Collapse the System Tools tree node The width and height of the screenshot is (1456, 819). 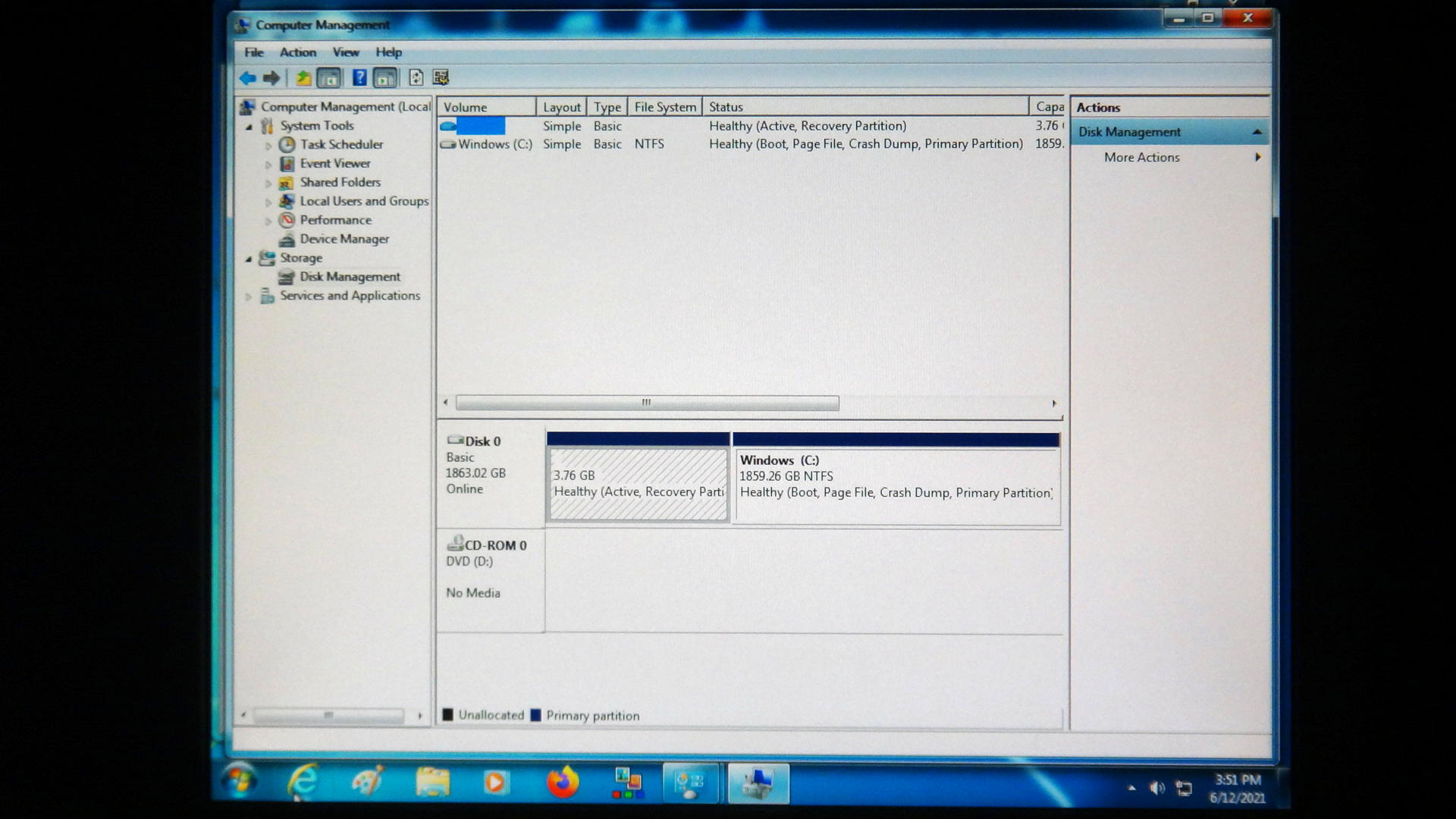click(x=249, y=127)
